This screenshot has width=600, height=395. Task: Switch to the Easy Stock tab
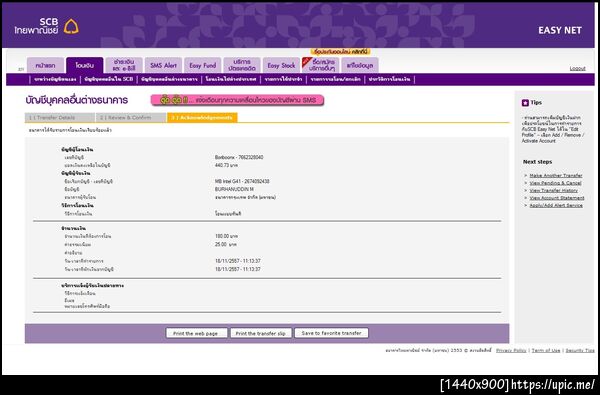281,65
